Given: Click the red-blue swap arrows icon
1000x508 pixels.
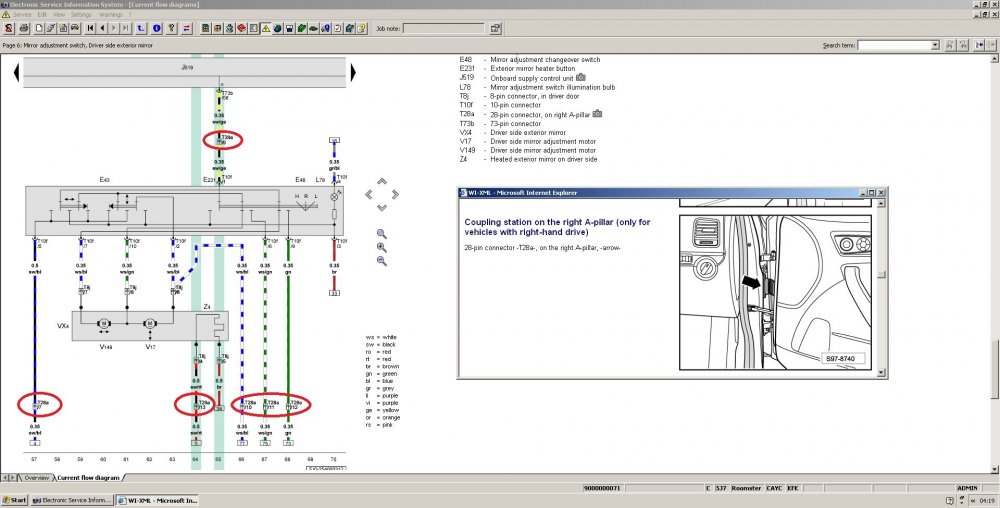Looking at the screenshot, I should [x=186, y=28].
